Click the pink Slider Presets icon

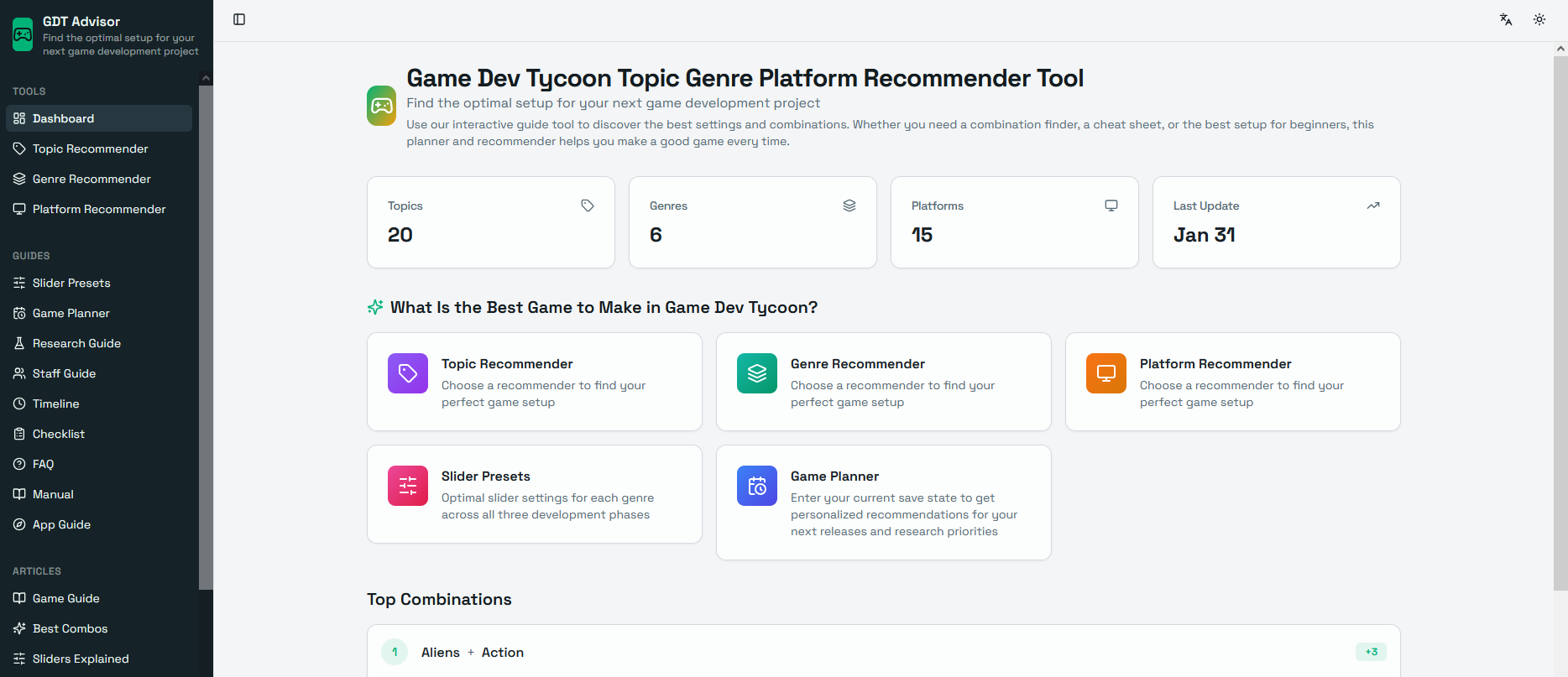click(408, 486)
